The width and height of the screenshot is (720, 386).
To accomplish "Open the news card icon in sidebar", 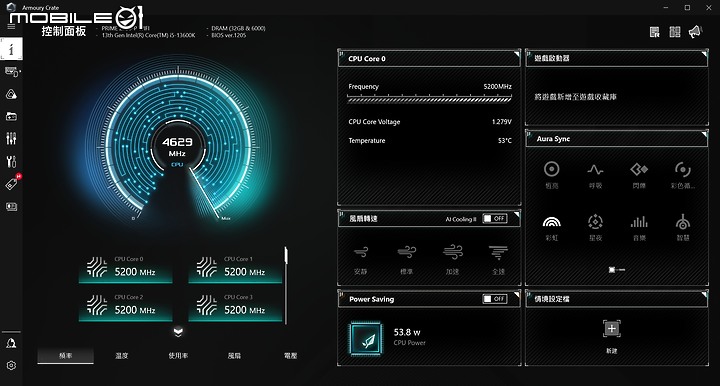I will click(x=11, y=207).
